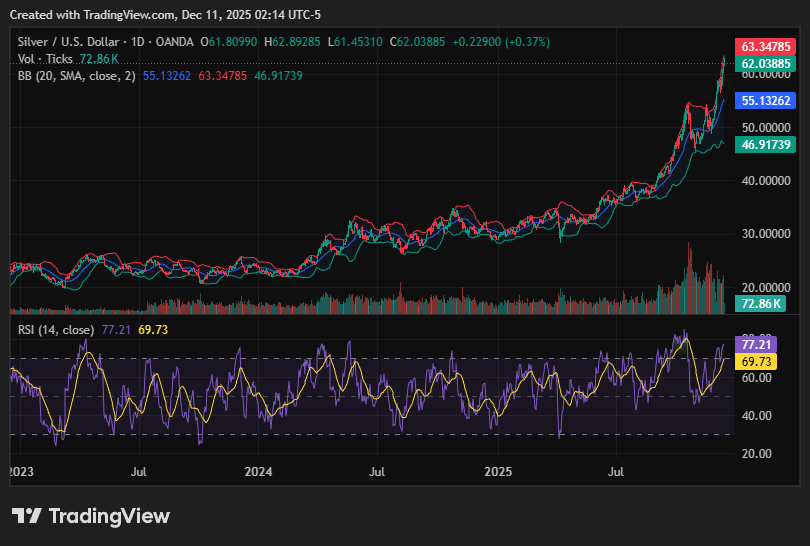Click the purple 77.21 RSI value tag
The image size is (810, 546).
(x=755, y=344)
